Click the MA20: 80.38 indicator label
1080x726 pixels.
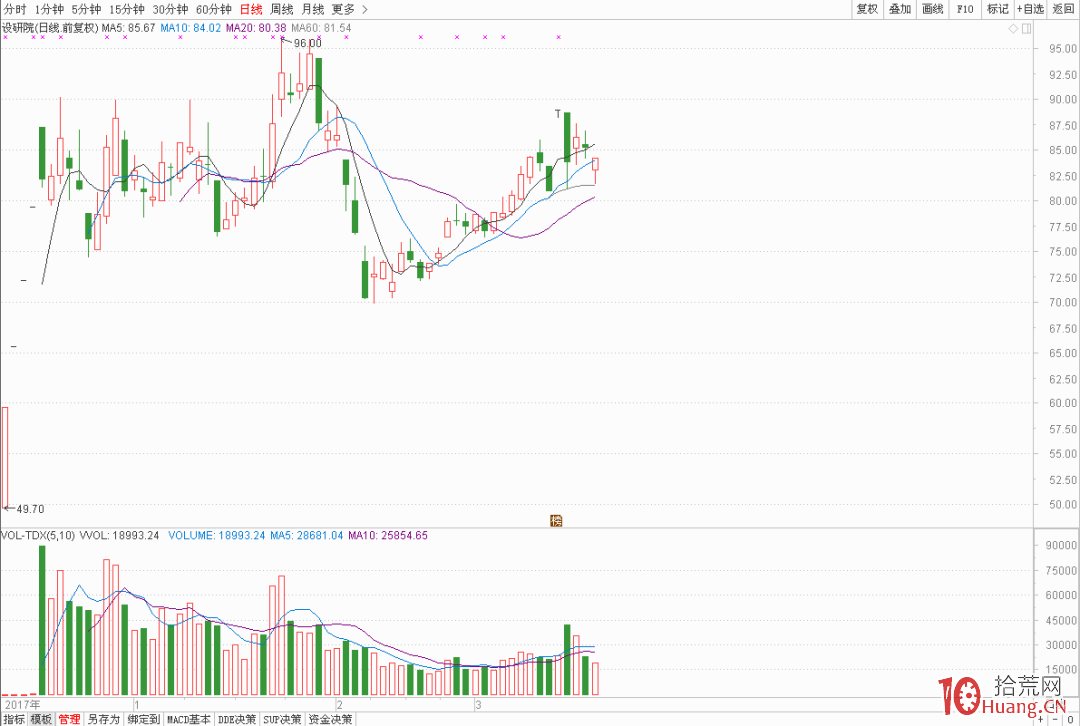[x=256, y=28]
